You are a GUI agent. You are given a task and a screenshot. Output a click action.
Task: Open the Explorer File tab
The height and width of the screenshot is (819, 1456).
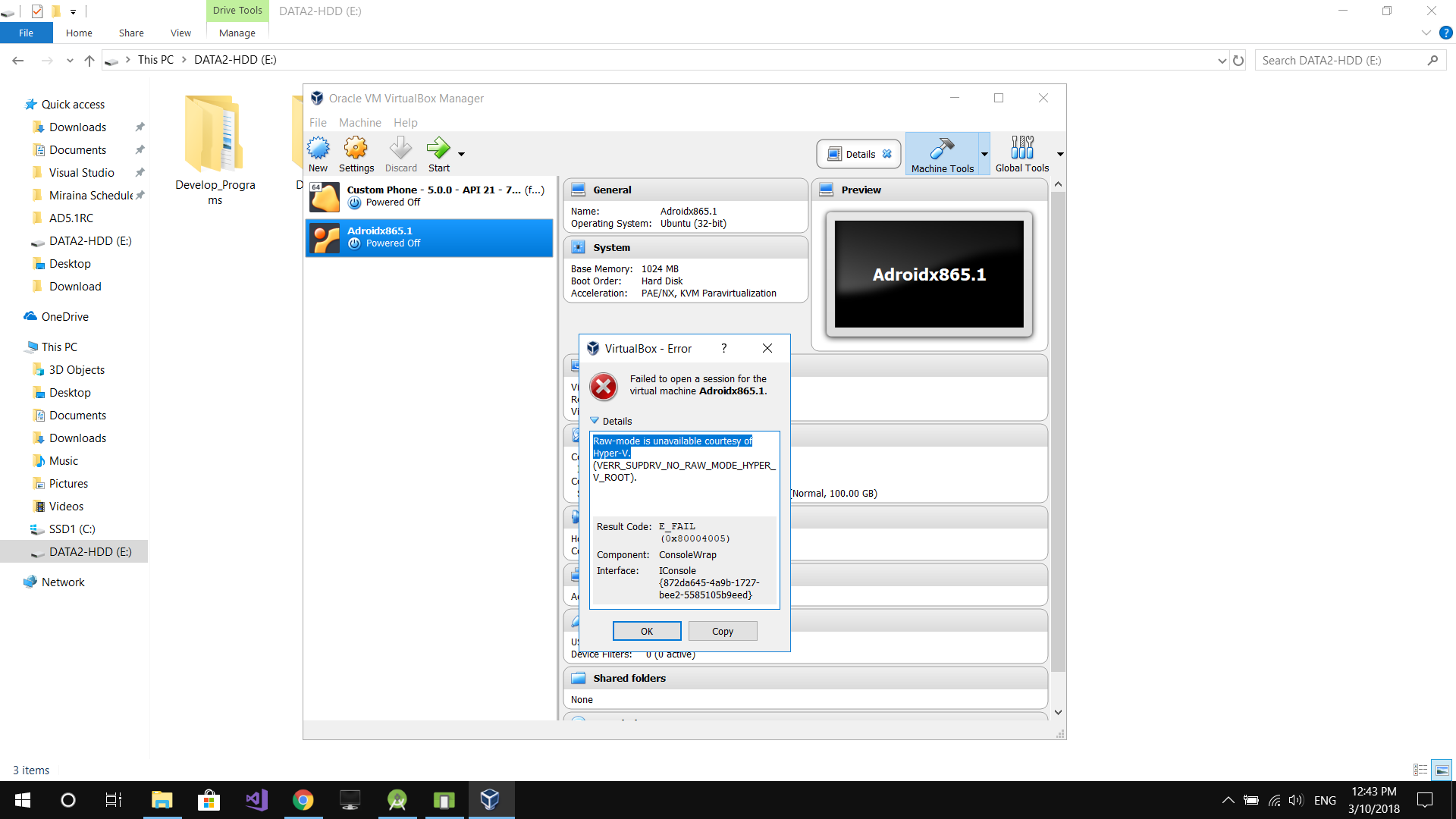click(26, 33)
